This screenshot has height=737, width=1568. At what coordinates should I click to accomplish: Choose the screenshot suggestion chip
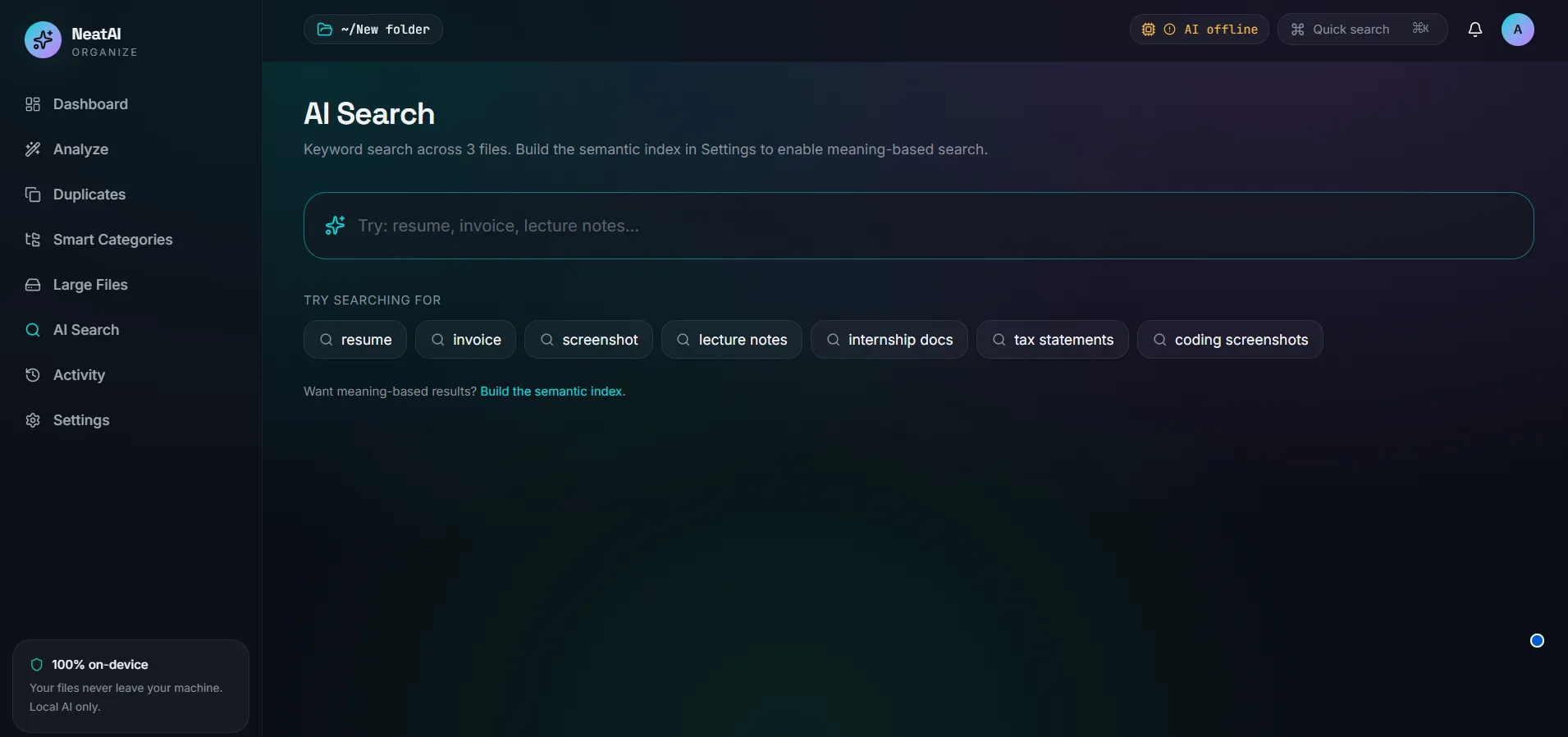(588, 340)
